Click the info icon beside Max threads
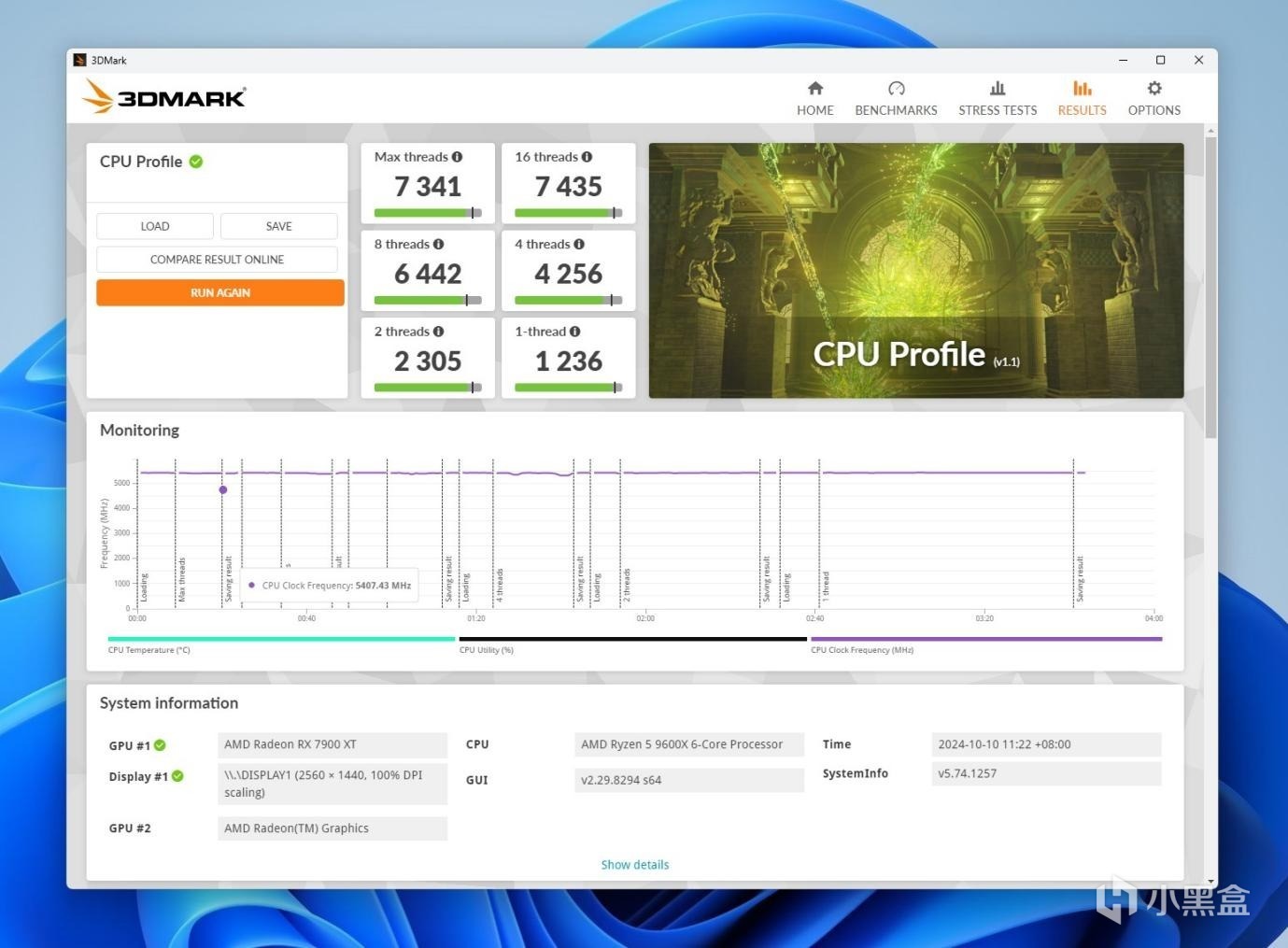The height and width of the screenshot is (948, 1288). pyautogui.click(x=458, y=157)
